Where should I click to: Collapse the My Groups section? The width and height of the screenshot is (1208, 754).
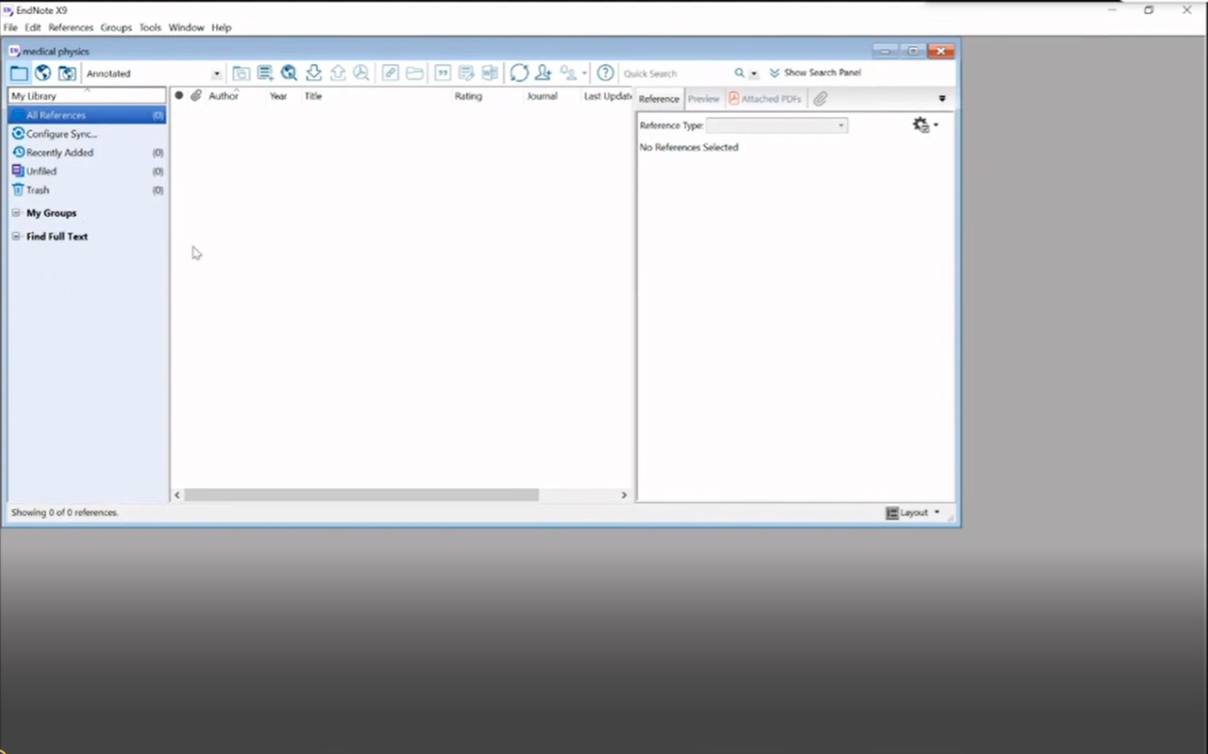(16, 213)
